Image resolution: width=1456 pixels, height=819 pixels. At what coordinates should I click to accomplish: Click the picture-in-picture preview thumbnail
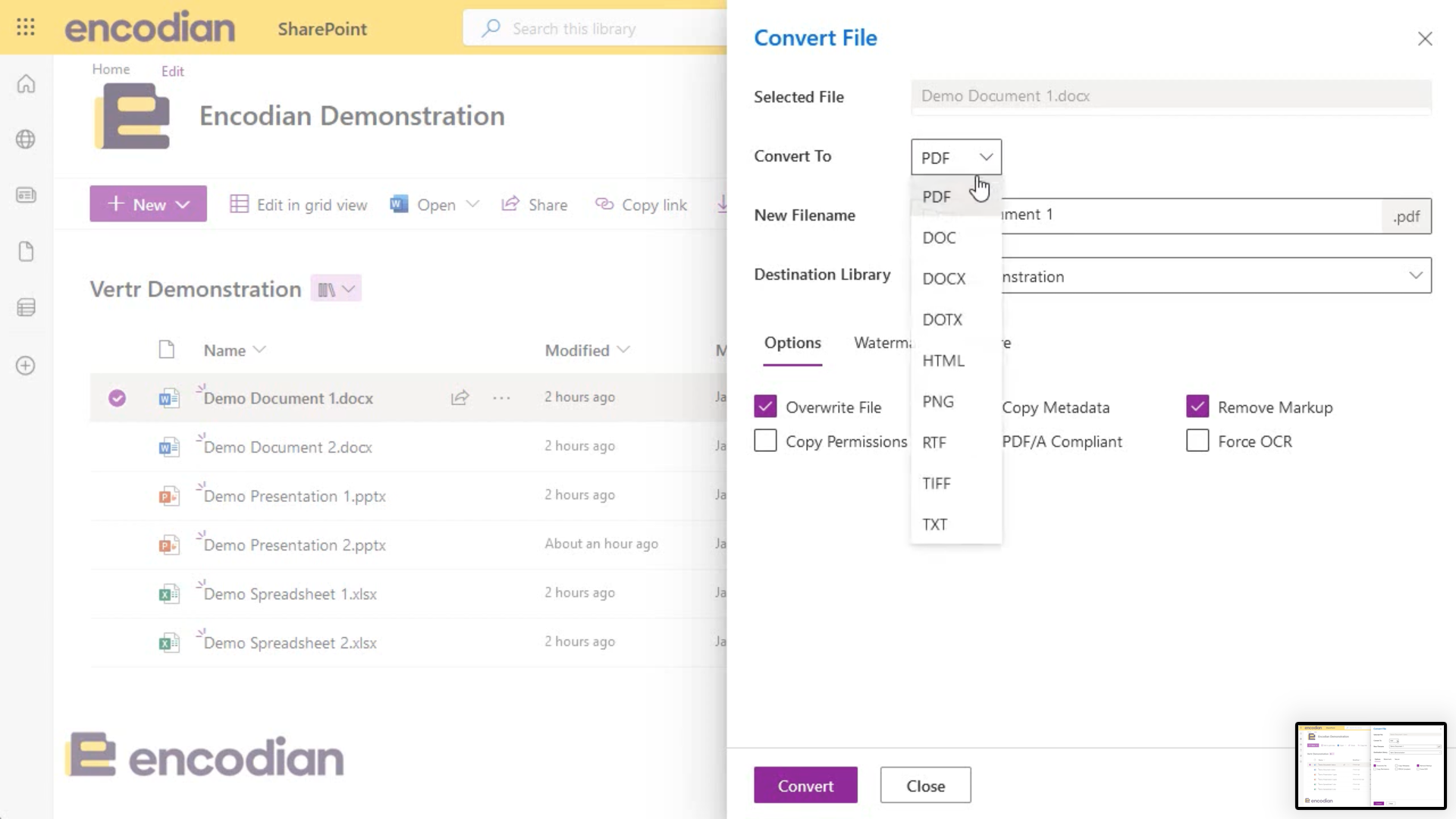click(x=1371, y=766)
